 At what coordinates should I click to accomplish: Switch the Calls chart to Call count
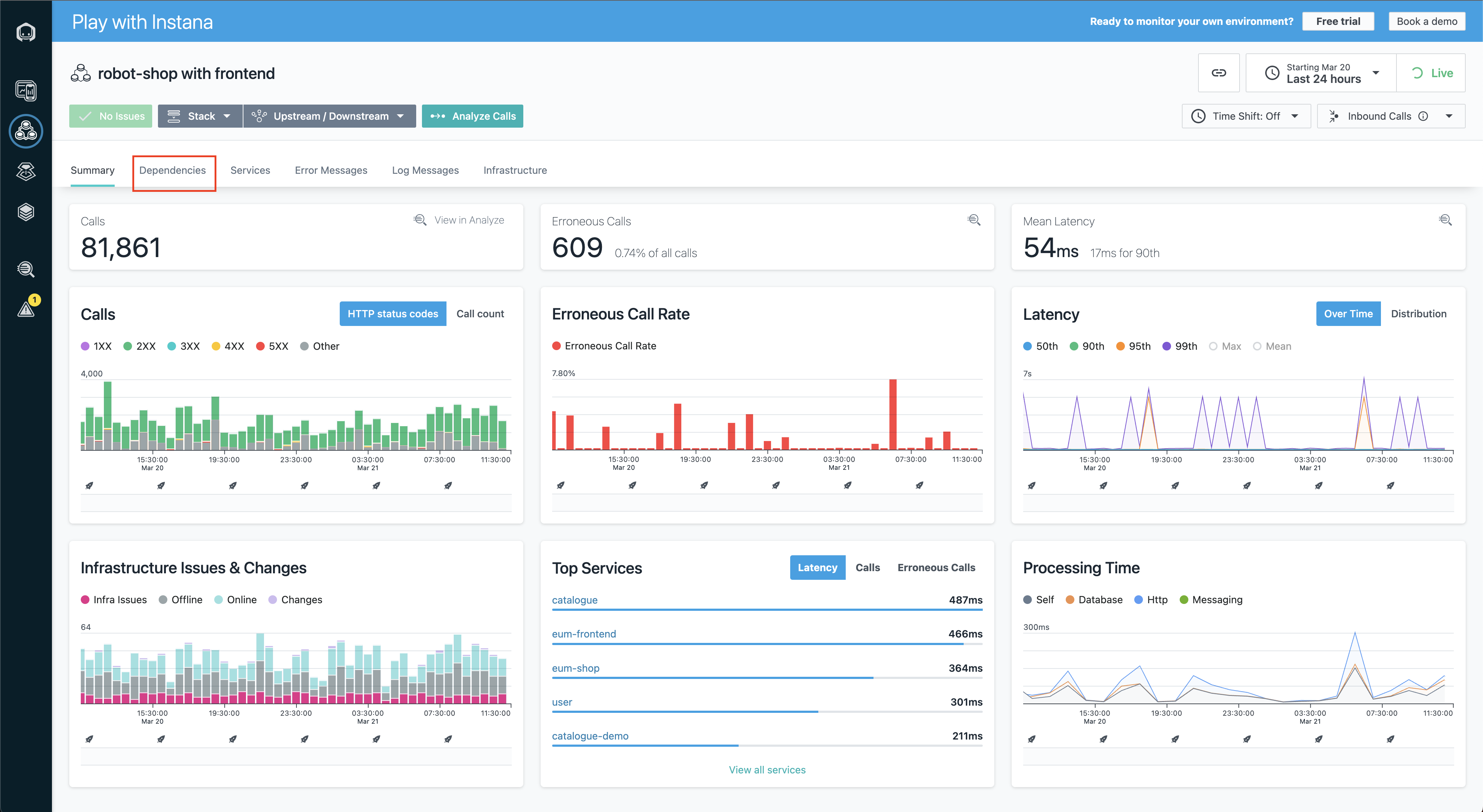tap(480, 314)
